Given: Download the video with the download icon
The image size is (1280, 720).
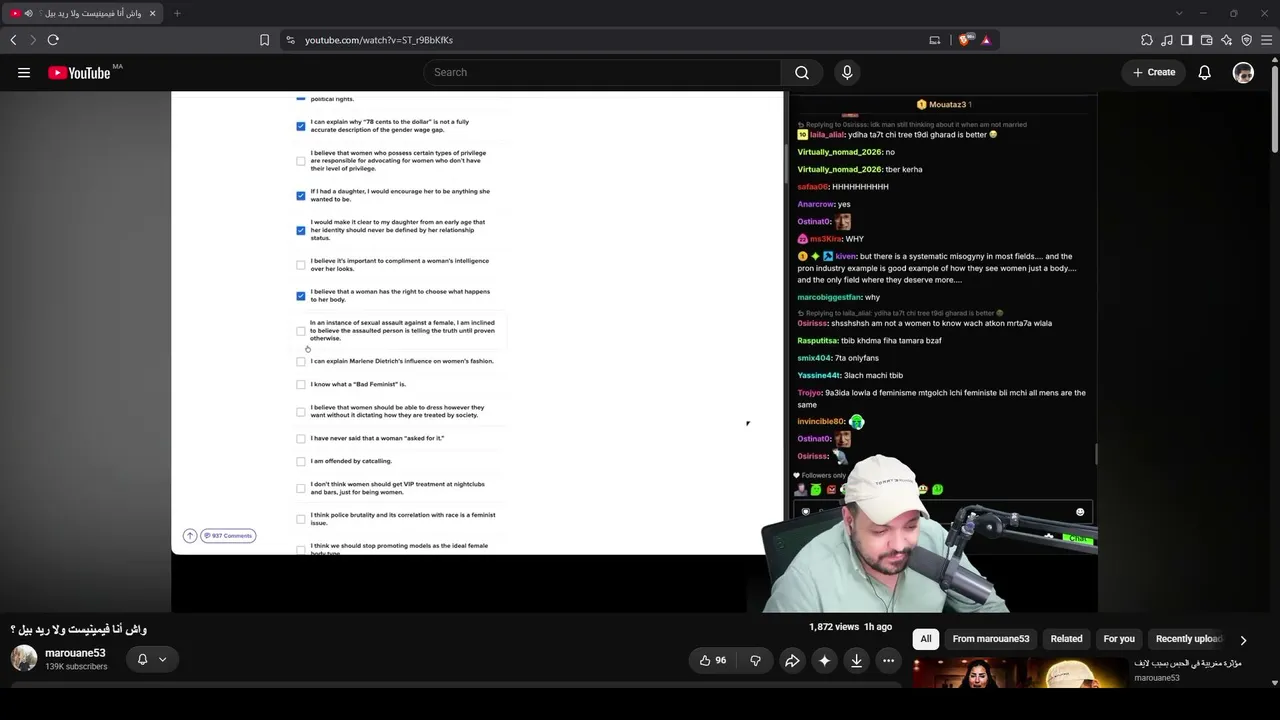Looking at the screenshot, I should pos(856,660).
